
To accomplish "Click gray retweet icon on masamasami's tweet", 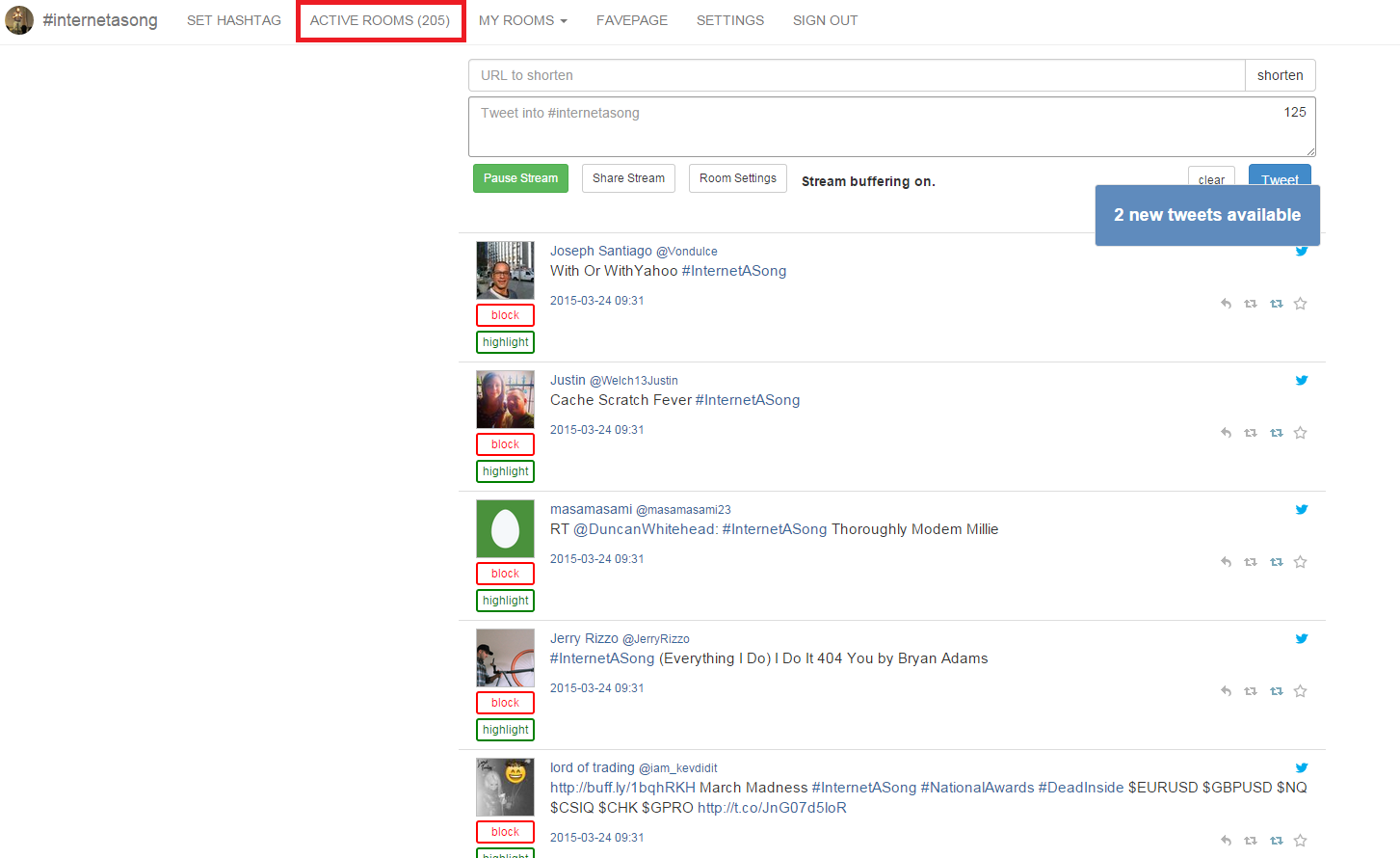I will click(1251, 562).
